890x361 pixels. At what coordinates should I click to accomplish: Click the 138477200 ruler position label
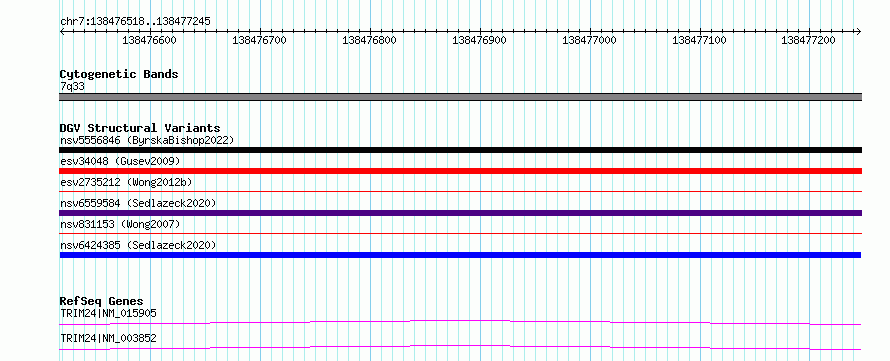(809, 40)
